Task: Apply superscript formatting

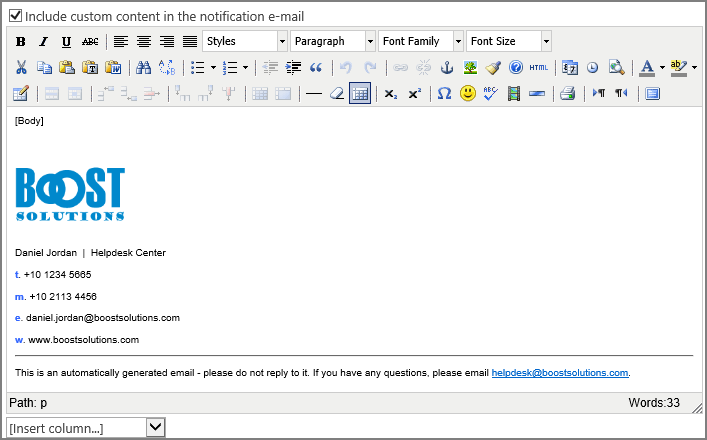Action: point(414,94)
